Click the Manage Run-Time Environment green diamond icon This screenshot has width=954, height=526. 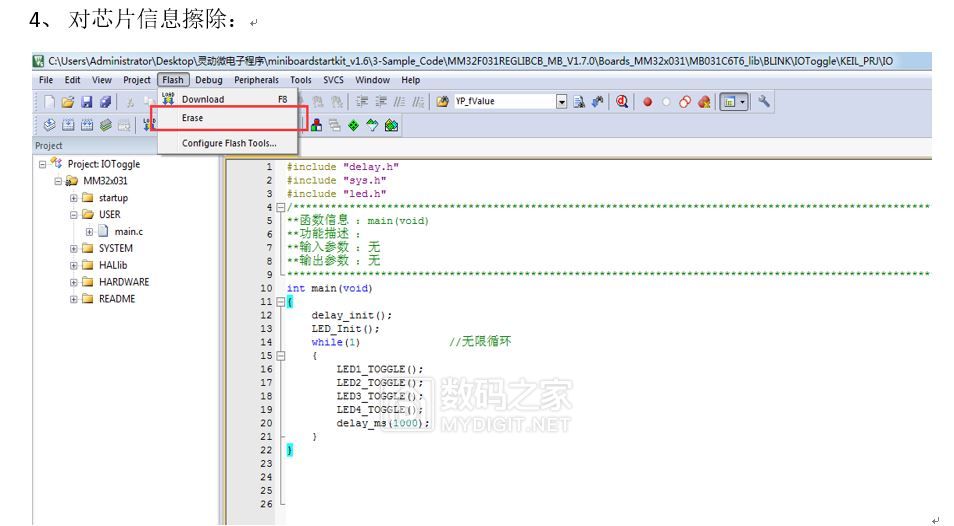[x=353, y=125]
